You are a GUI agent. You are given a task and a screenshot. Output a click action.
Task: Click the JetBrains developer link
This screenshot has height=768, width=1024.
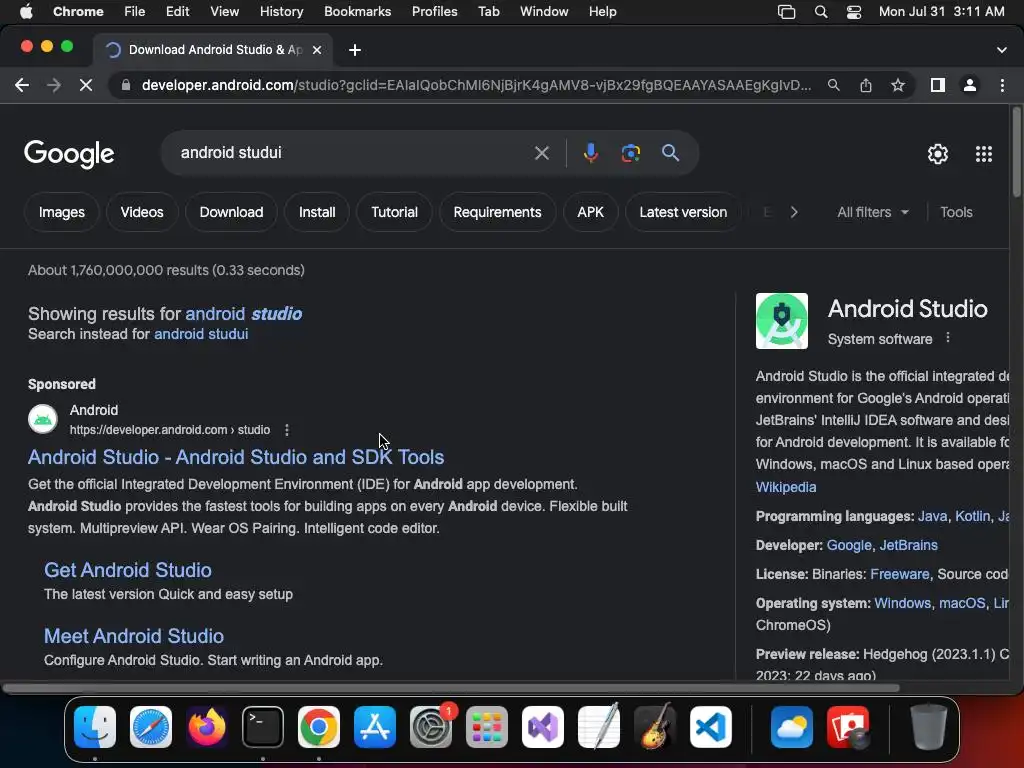tap(908, 545)
